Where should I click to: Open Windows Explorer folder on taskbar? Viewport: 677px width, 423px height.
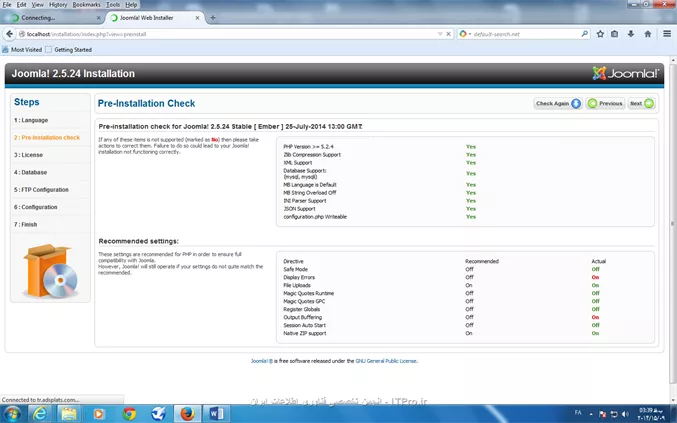pyautogui.click(x=69, y=414)
